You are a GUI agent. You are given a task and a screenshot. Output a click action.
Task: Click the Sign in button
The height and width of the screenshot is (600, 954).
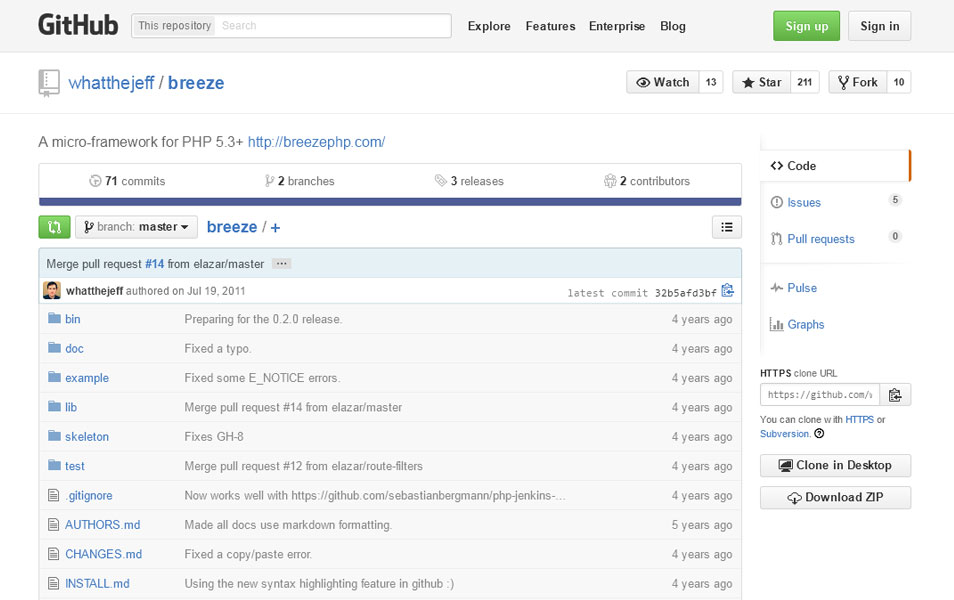[879, 26]
